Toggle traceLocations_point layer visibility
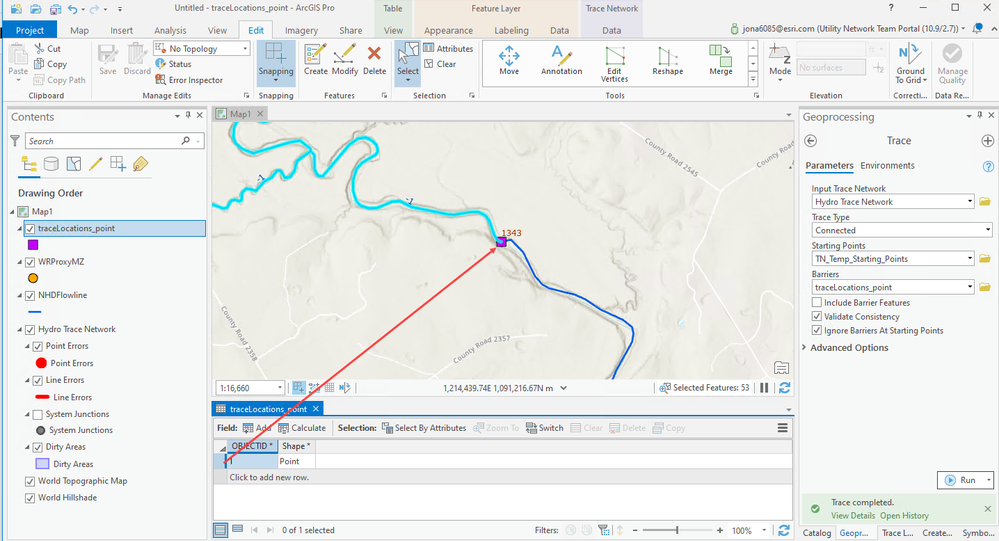Viewport: 999px width, 541px height. pos(30,228)
